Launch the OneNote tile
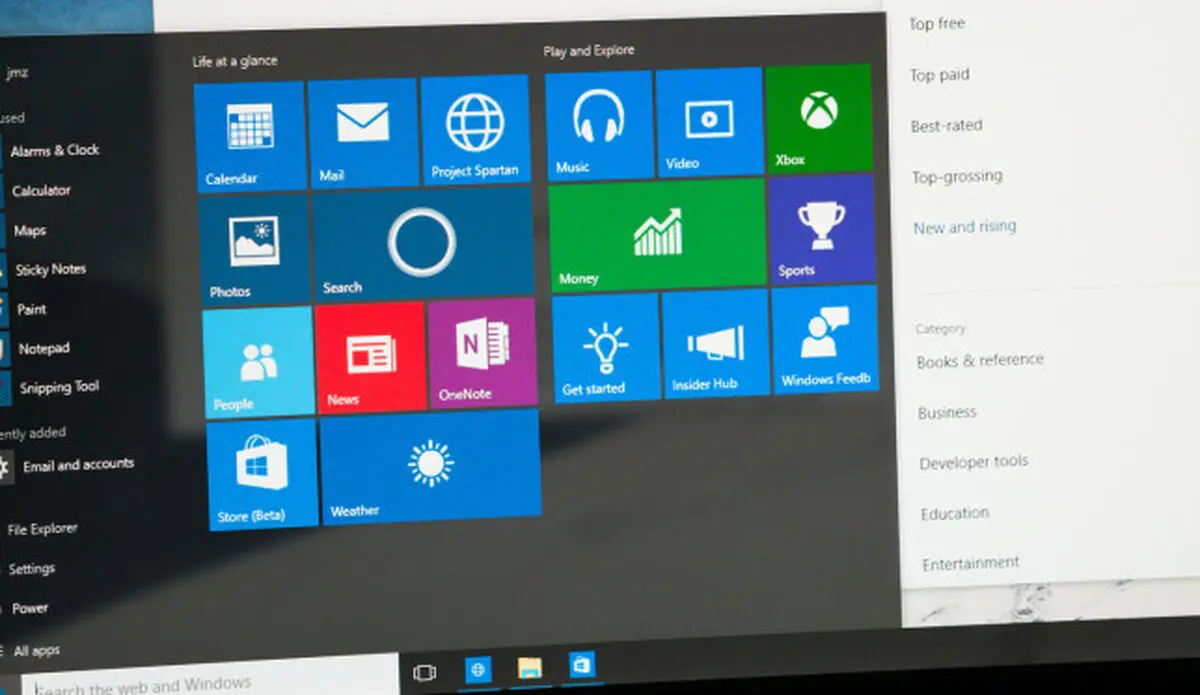The height and width of the screenshot is (695, 1200). [x=482, y=353]
